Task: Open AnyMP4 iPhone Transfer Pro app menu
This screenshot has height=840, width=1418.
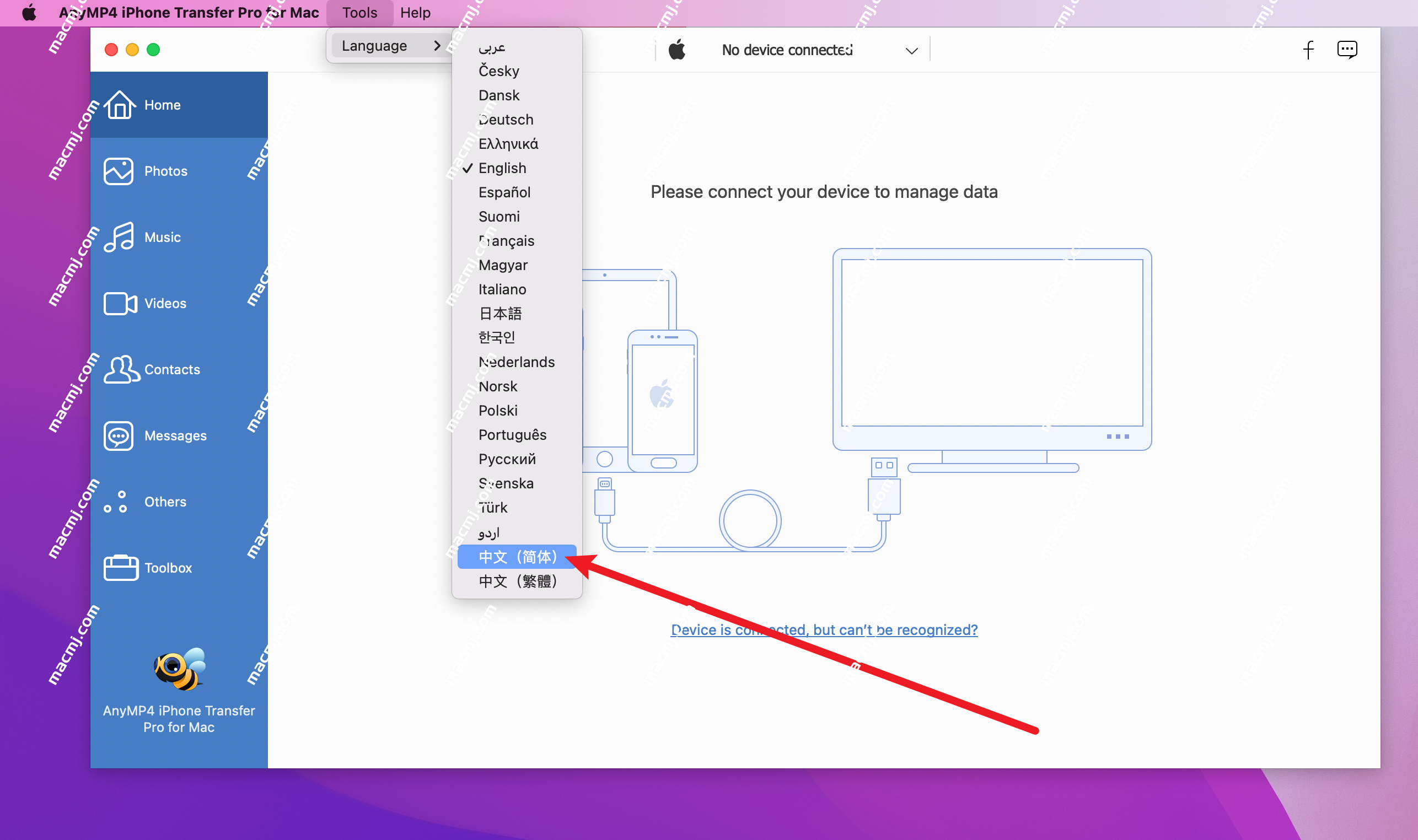Action: pos(189,13)
